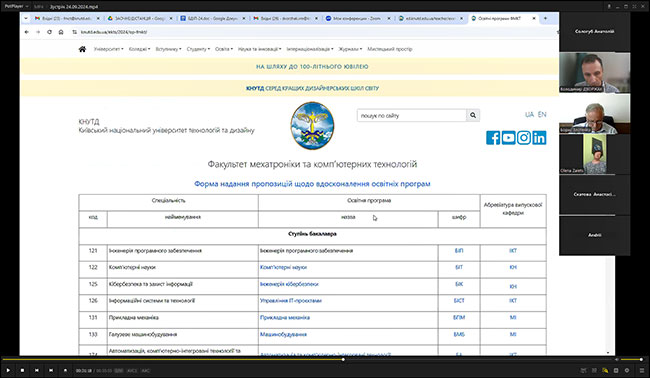Image resolution: width=650 pixels, height=378 pixels.
Task: Switch to the Вхідні (29) Gmail tab
Action: tap(285, 18)
